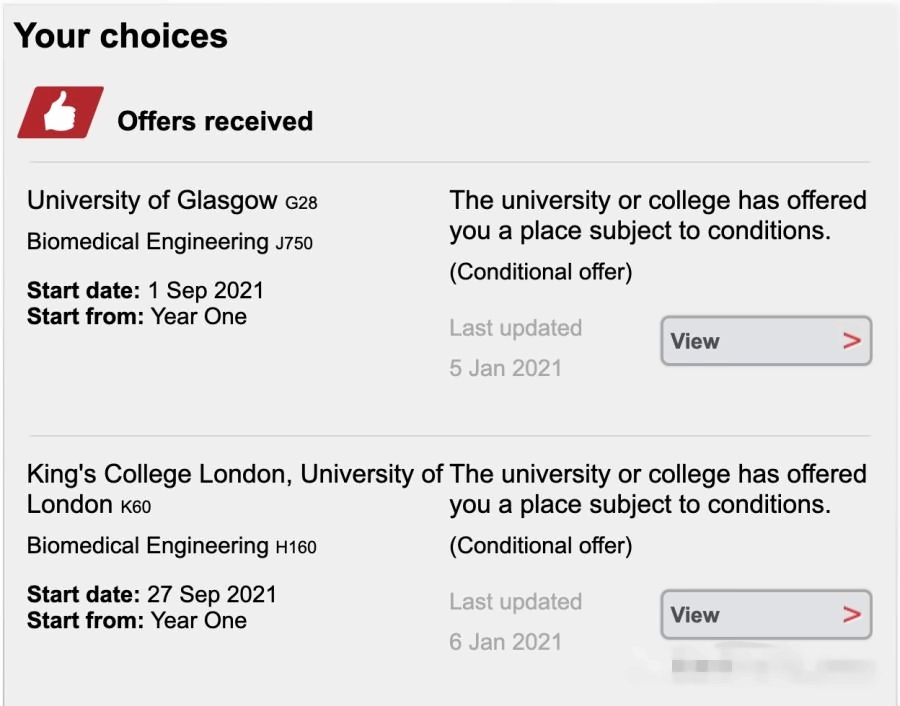The width and height of the screenshot is (900, 706).
Task: Click Last updated 6 Jan 2021 text
Action: (x=515, y=622)
